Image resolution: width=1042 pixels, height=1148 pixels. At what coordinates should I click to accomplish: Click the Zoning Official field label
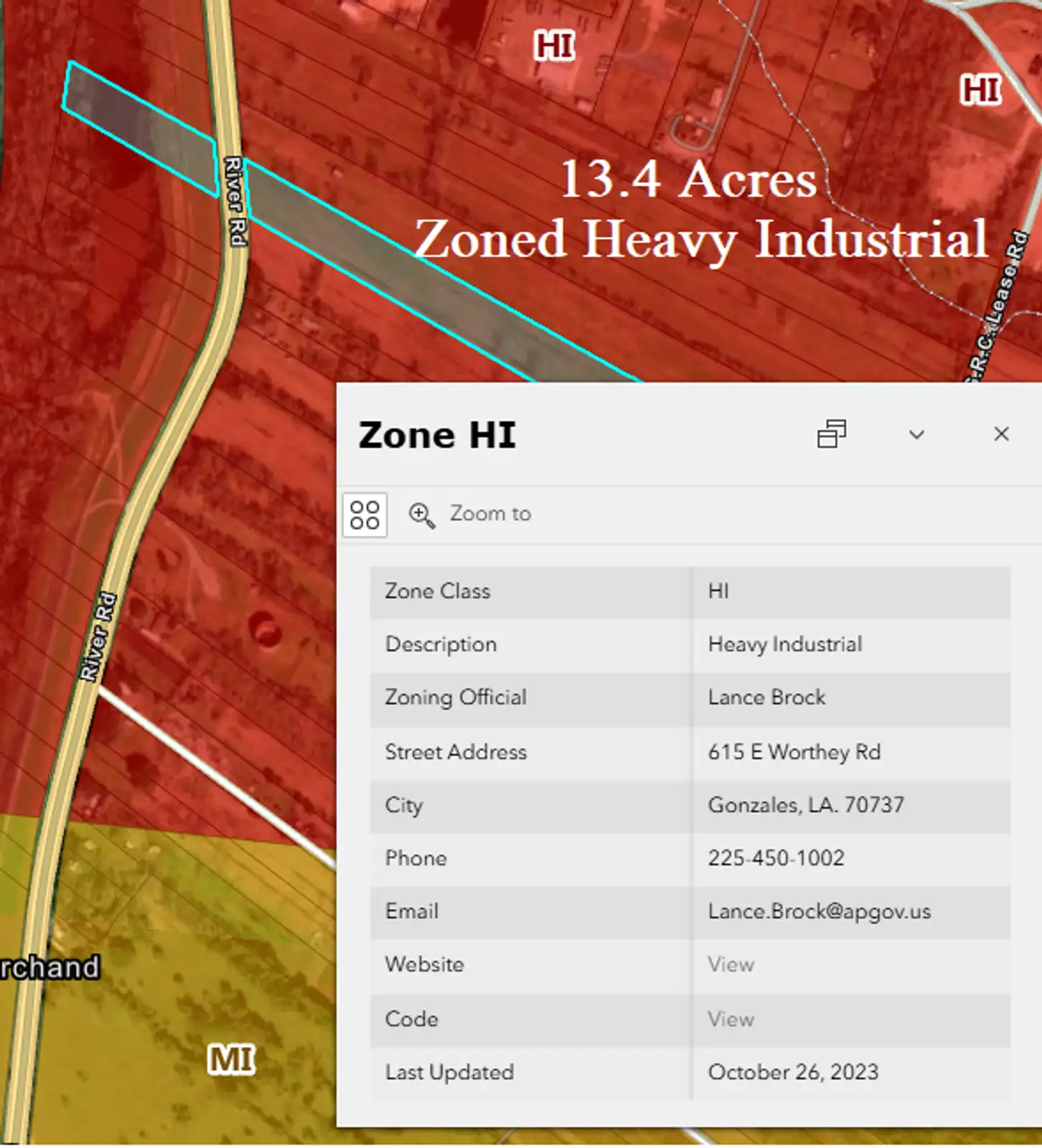pyautogui.click(x=456, y=697)
